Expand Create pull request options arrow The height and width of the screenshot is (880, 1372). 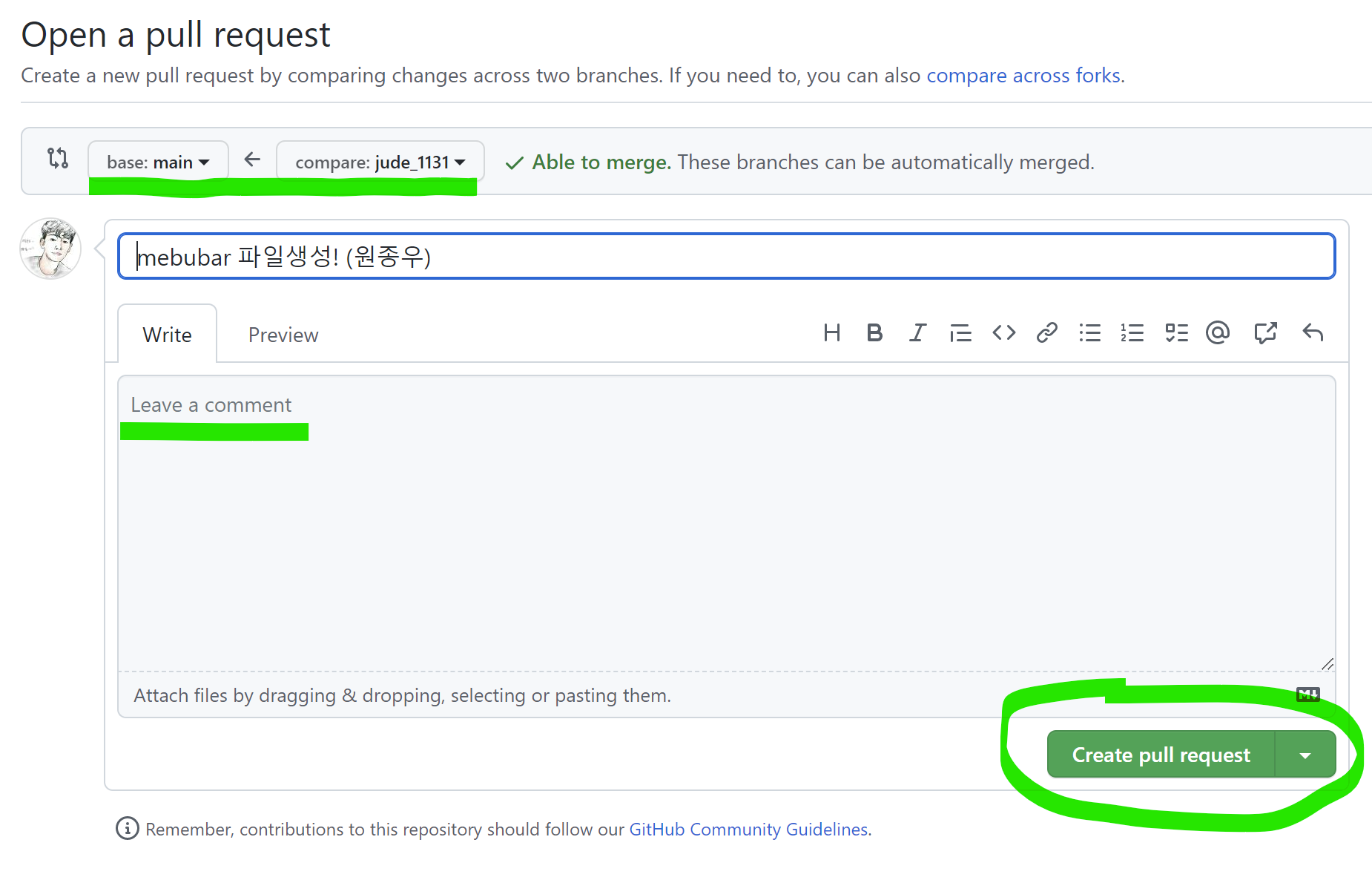pyautogui.click(x=1305, y=755)
